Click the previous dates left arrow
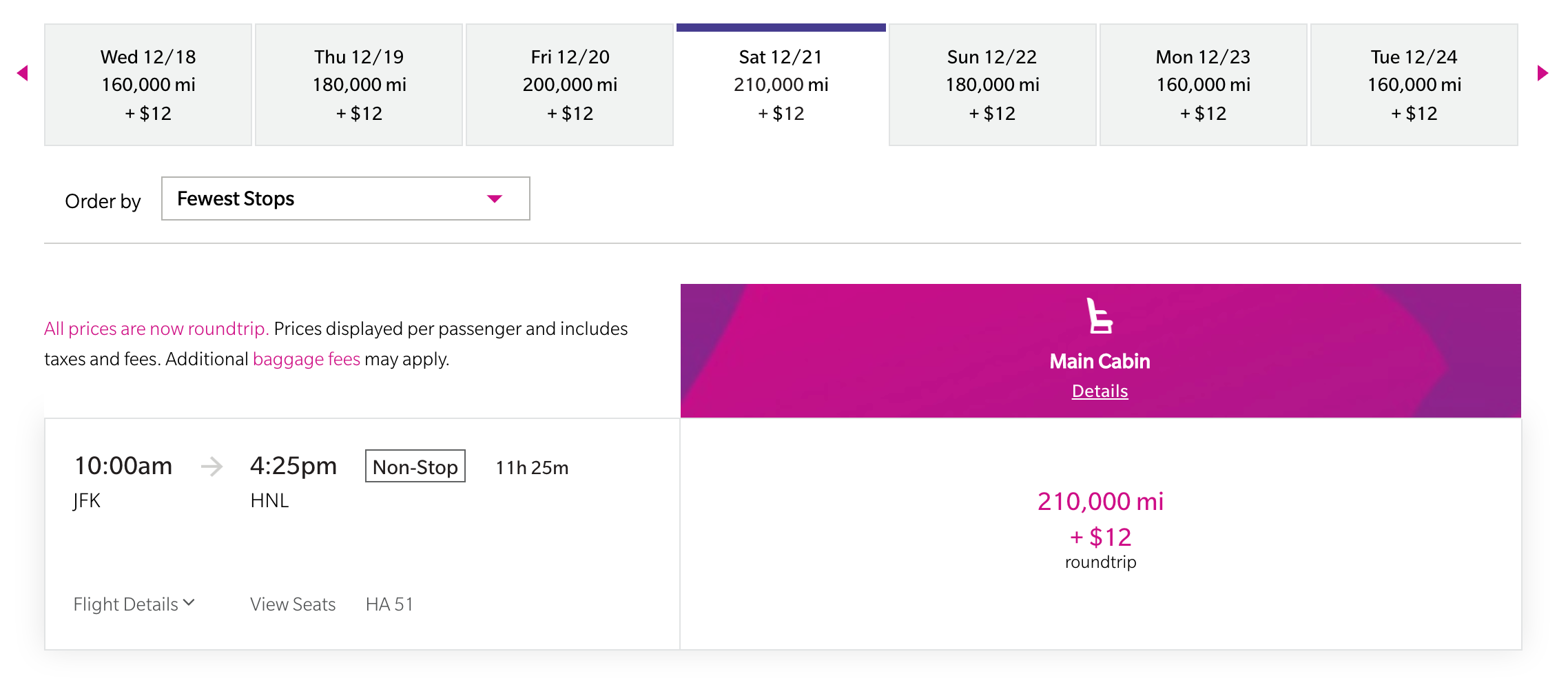The width and height of the screenshot is (1568, 685). 23,73
